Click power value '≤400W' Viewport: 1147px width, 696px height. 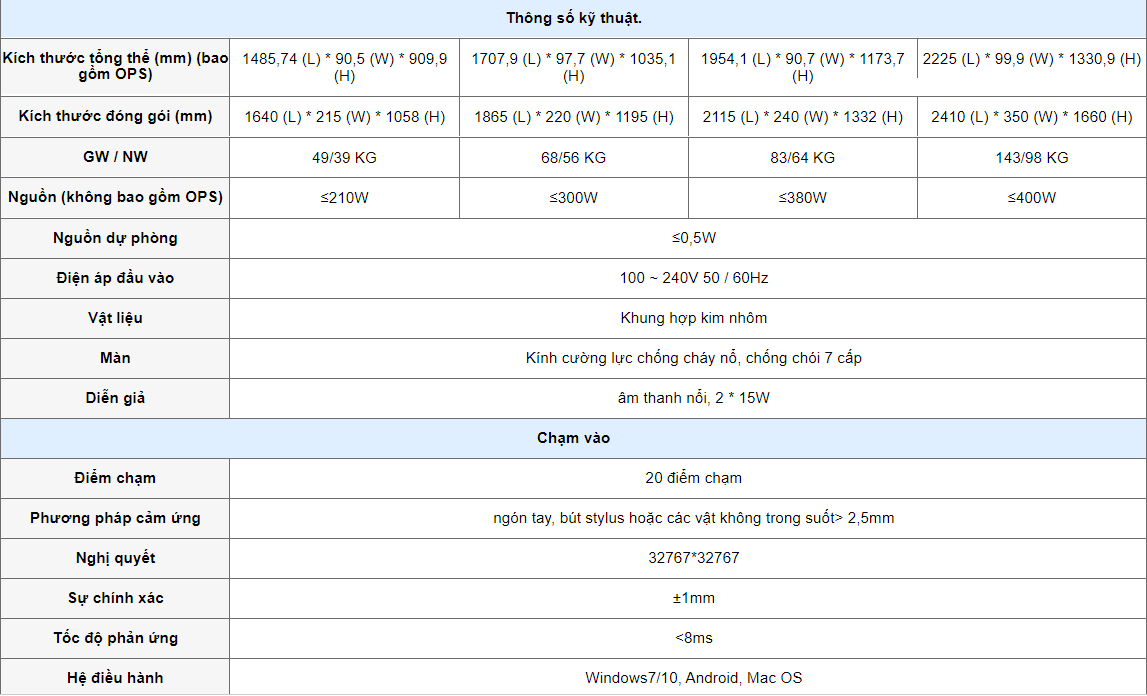pyautogui.click(x=1031, y=198)
